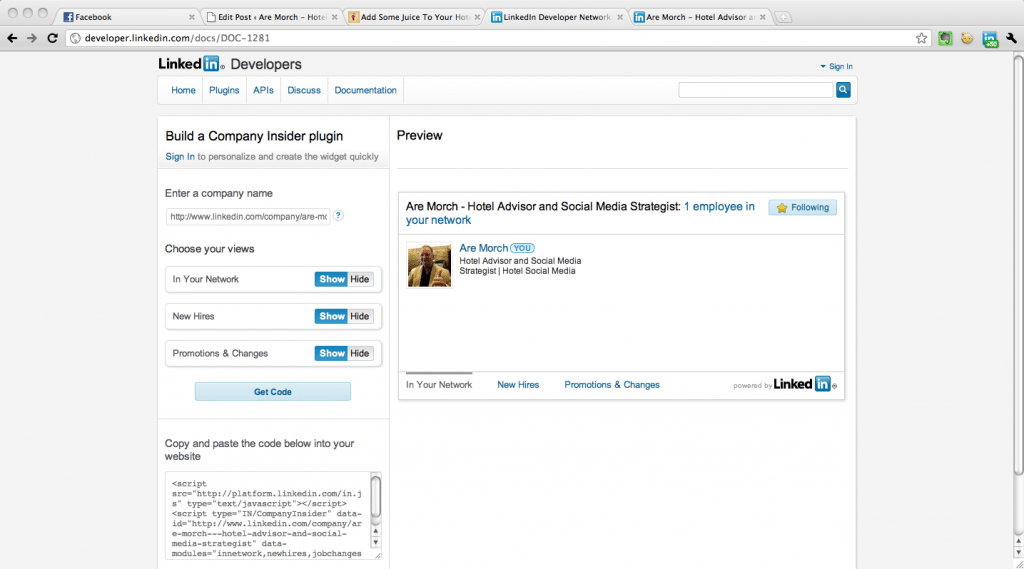Close the Edit Post tab

[x=334, y=17]
